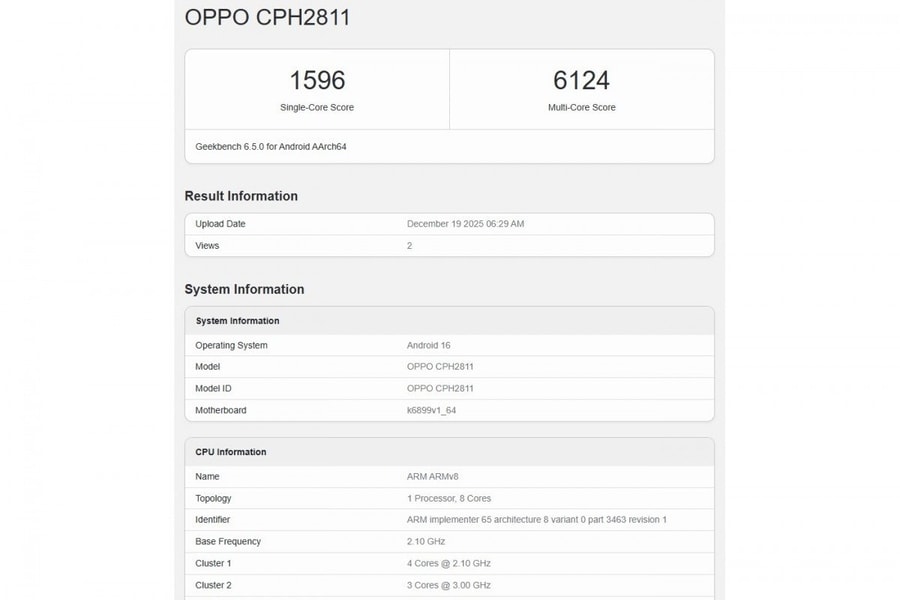Select the ARM implementer 65 identifier value
Image resolution: width=900 pixels, height=600 pixels.
(537, 520)
